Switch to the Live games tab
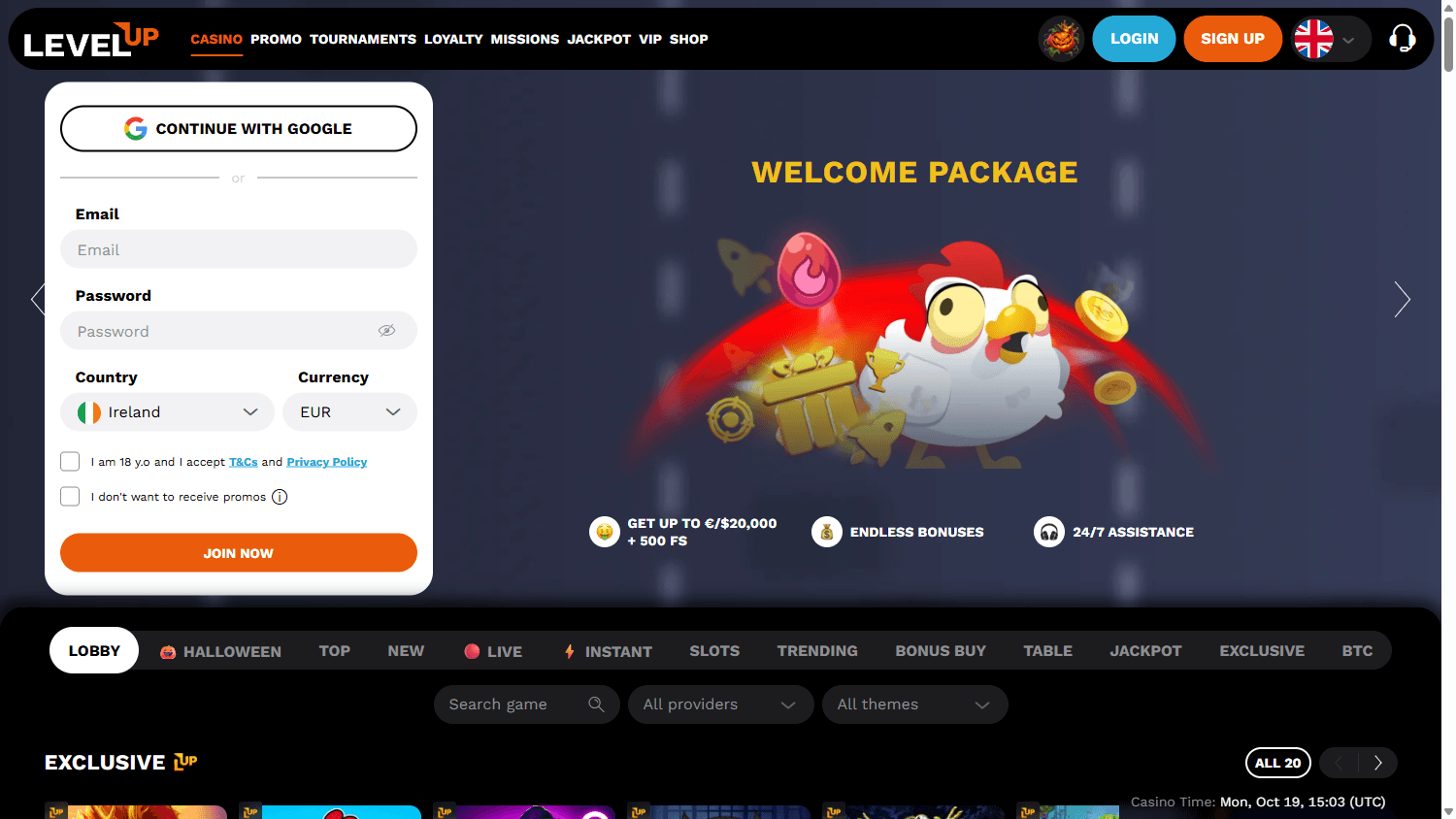The height and width of the screenshot is (819, 1456). tap(493, 651)
